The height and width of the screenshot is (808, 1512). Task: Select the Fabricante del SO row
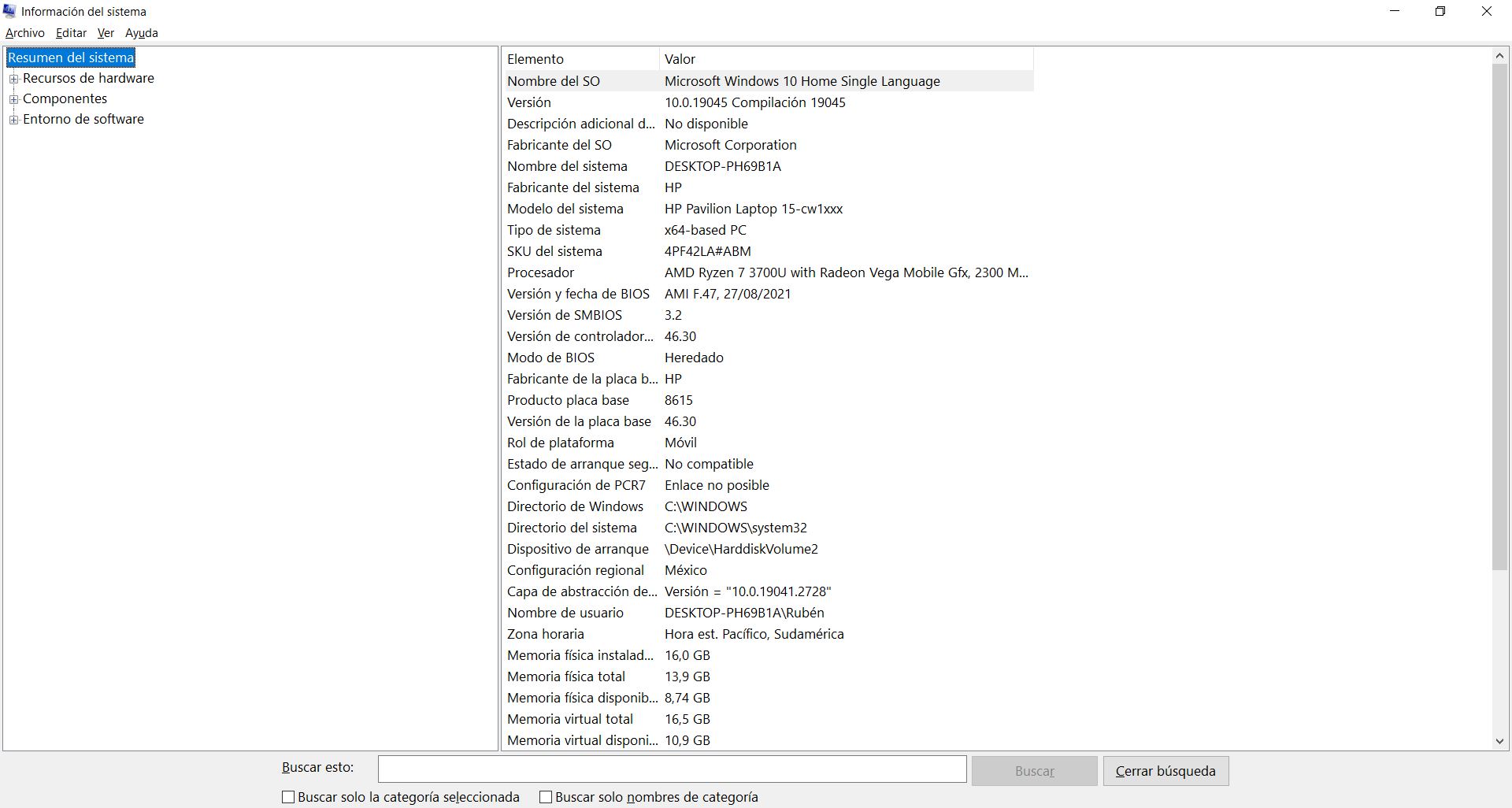pyautogui.click(x=769, y=145)
